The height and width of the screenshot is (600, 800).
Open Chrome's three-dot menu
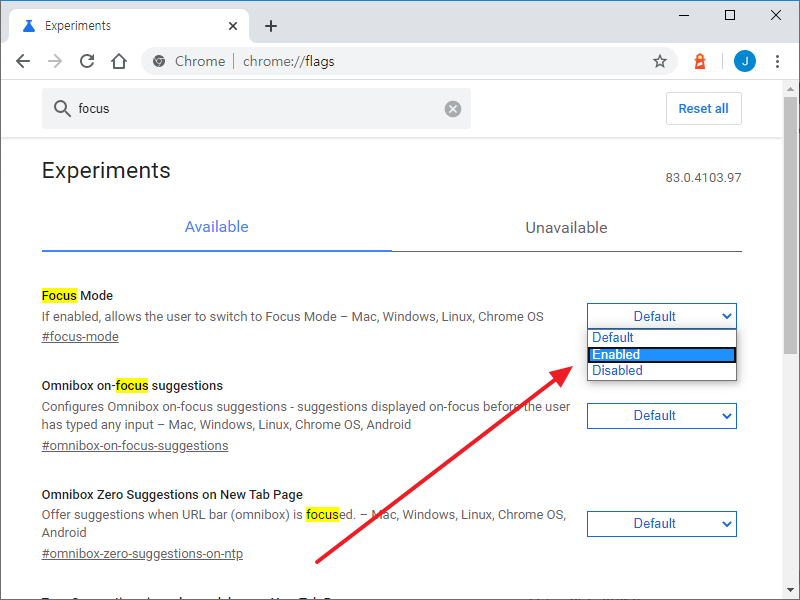tap(777, 61)
